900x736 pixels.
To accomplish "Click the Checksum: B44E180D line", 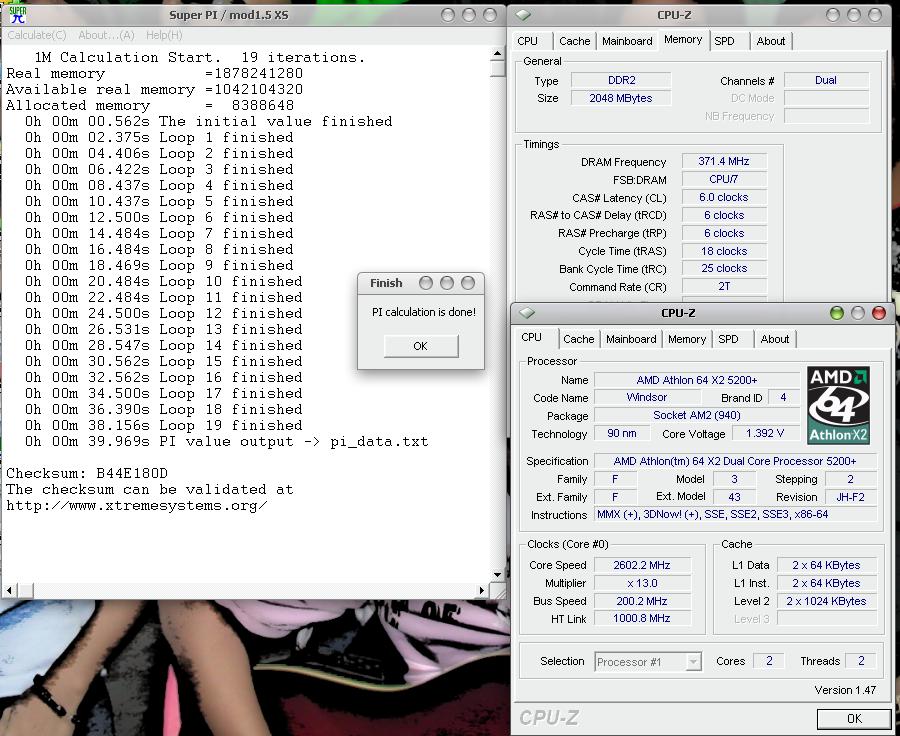I will pyautogui.click(x=87, y=474).
